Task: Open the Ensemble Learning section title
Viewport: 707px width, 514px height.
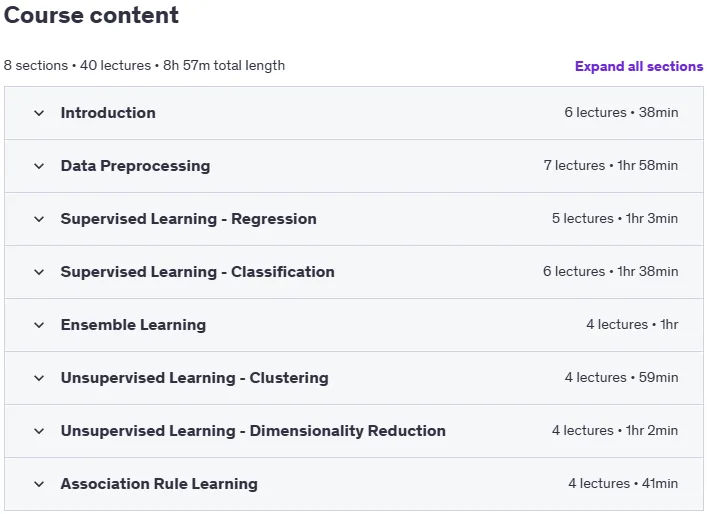Action: 133,325
